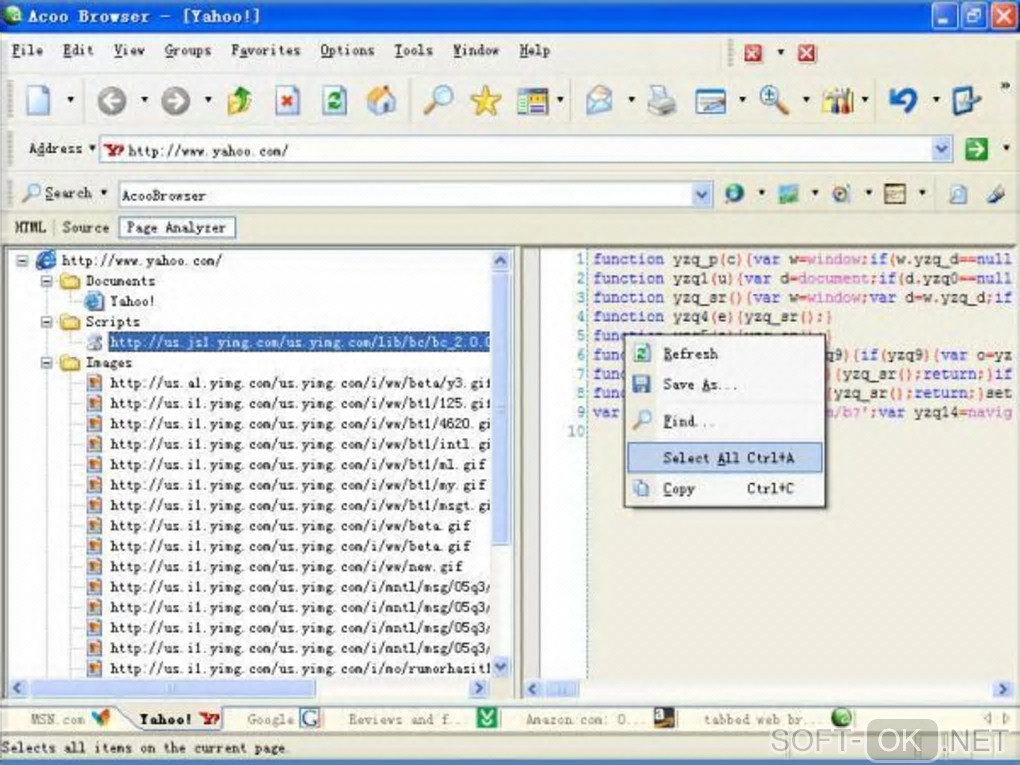The height and width of the screenshot is (765, 1020).
Task: Switch to the tabbed web br... tab
Action: [x=776, y=718]
